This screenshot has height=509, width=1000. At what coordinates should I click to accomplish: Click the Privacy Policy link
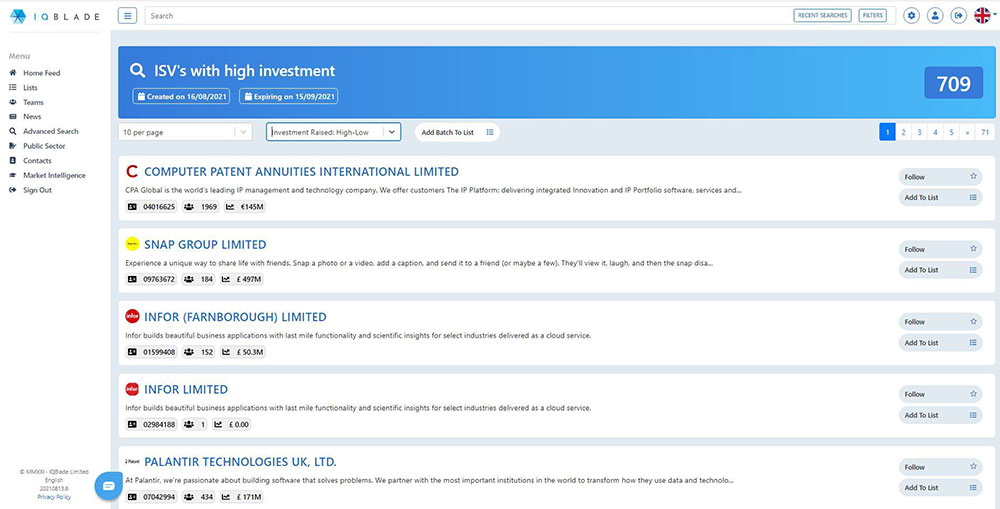coord(54,497)
